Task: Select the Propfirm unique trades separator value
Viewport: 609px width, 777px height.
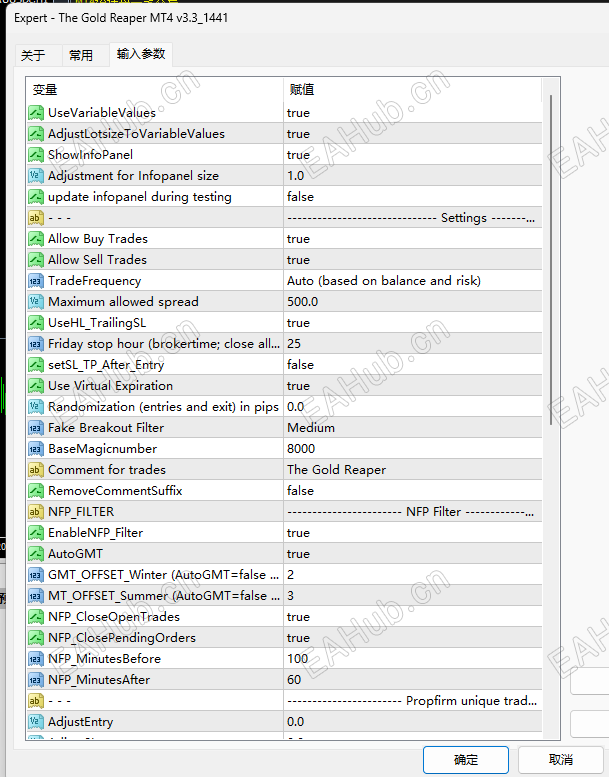Action: point(413,701)
